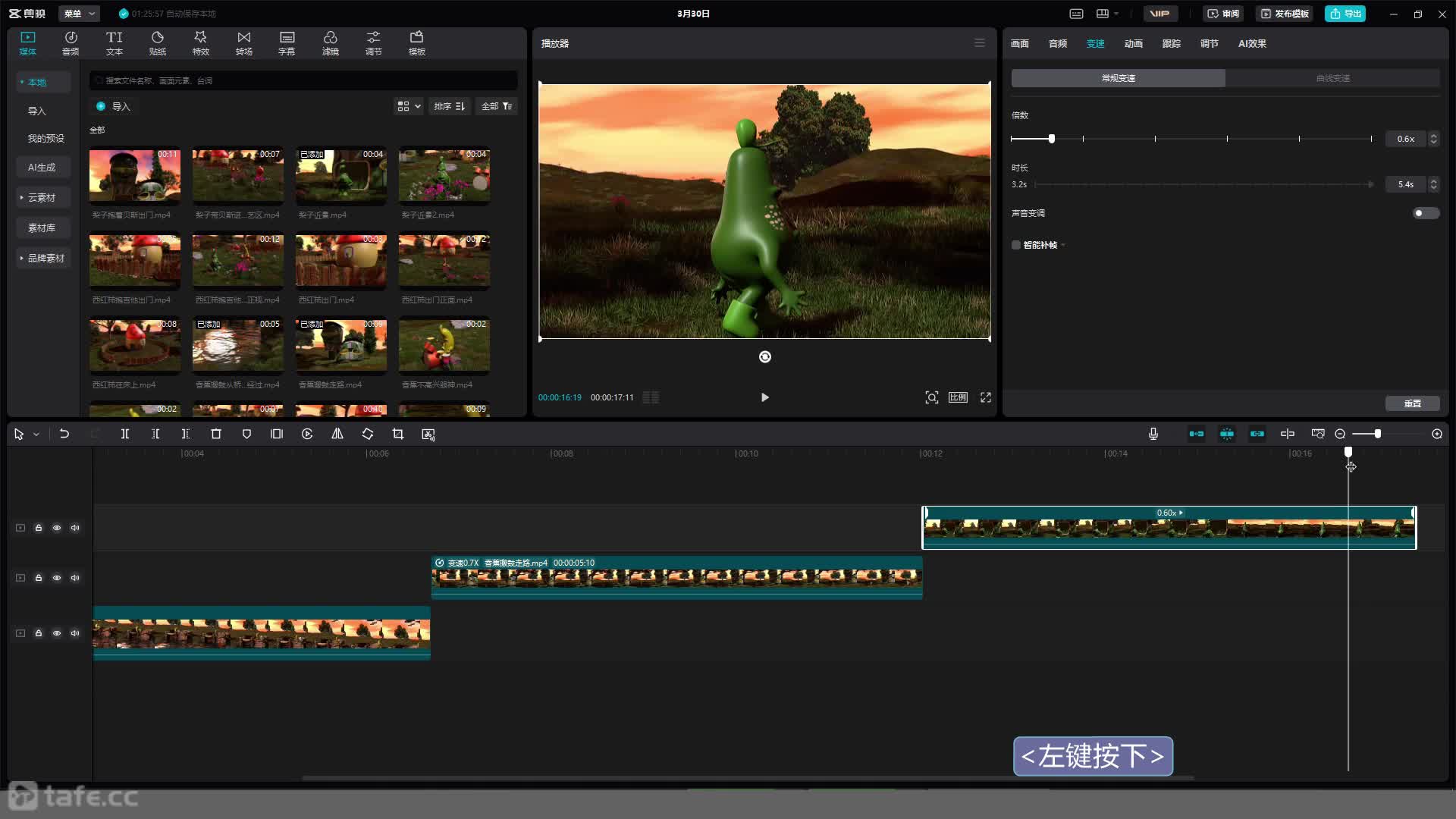Open the 特效 effects panel

[201, 43]
